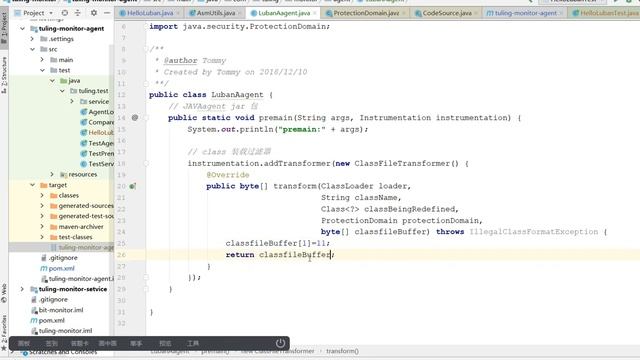Expand the resources folder
Screen dimensions: 640x360
tap(52, 174)
